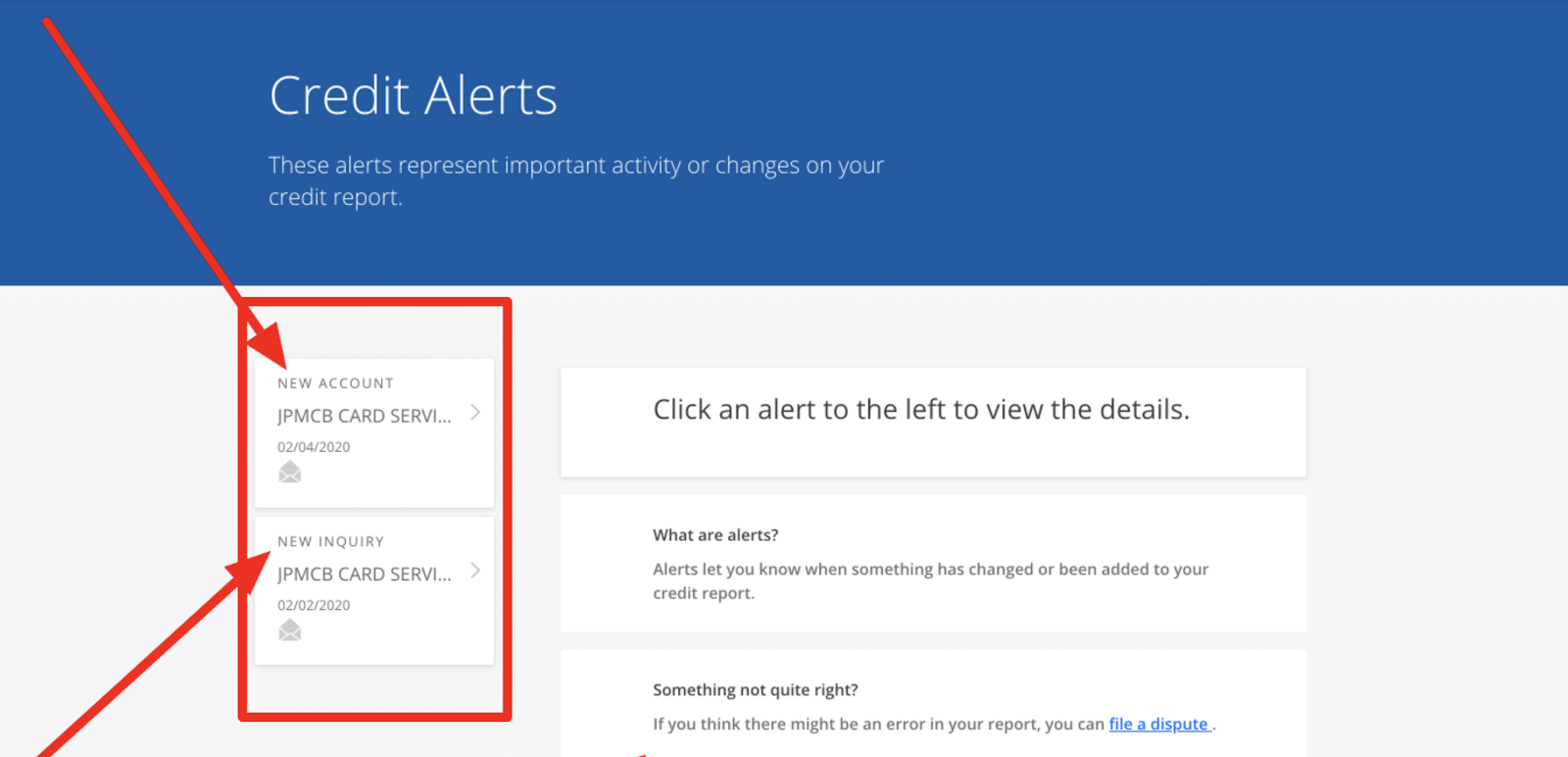Viewport: 1568px width, 757px height.
Task: Click the 02/02/2020 date text
Action: pyautogui.click(x=314, y=605)
